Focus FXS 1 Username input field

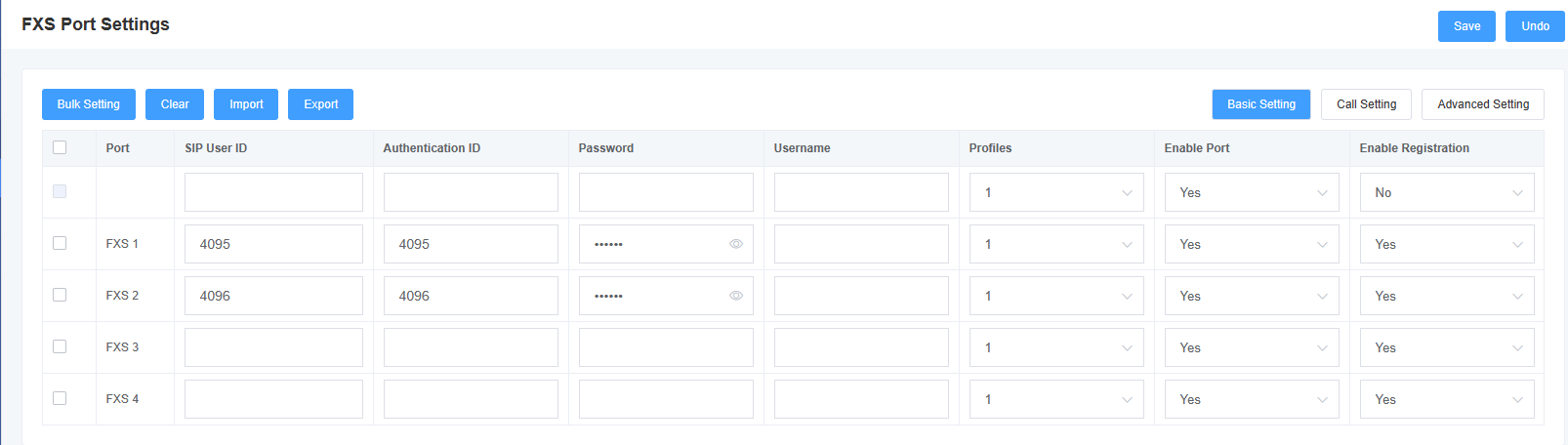tap(861, 244)
